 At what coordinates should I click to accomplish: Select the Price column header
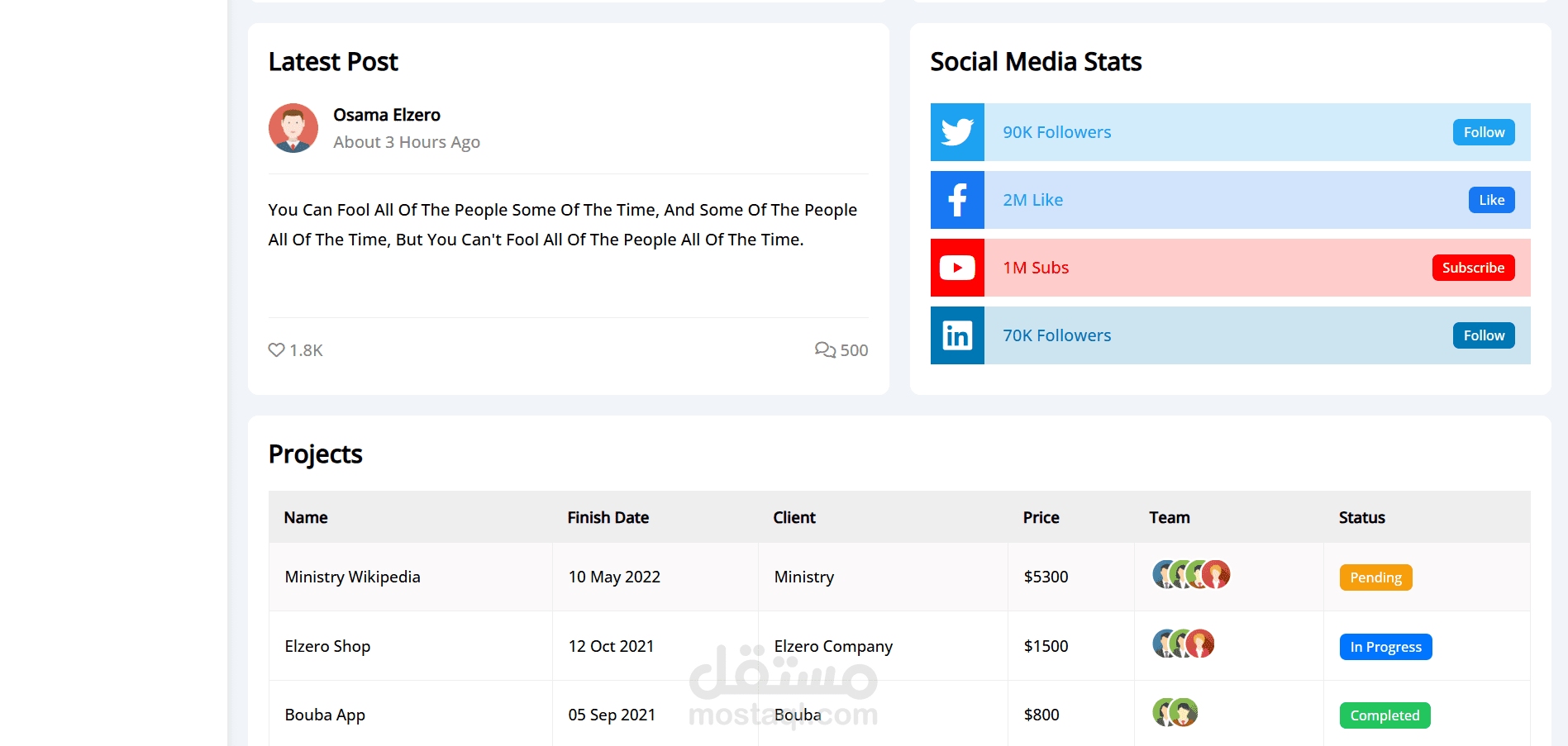pyautogui.click(x=1041, y=518)
